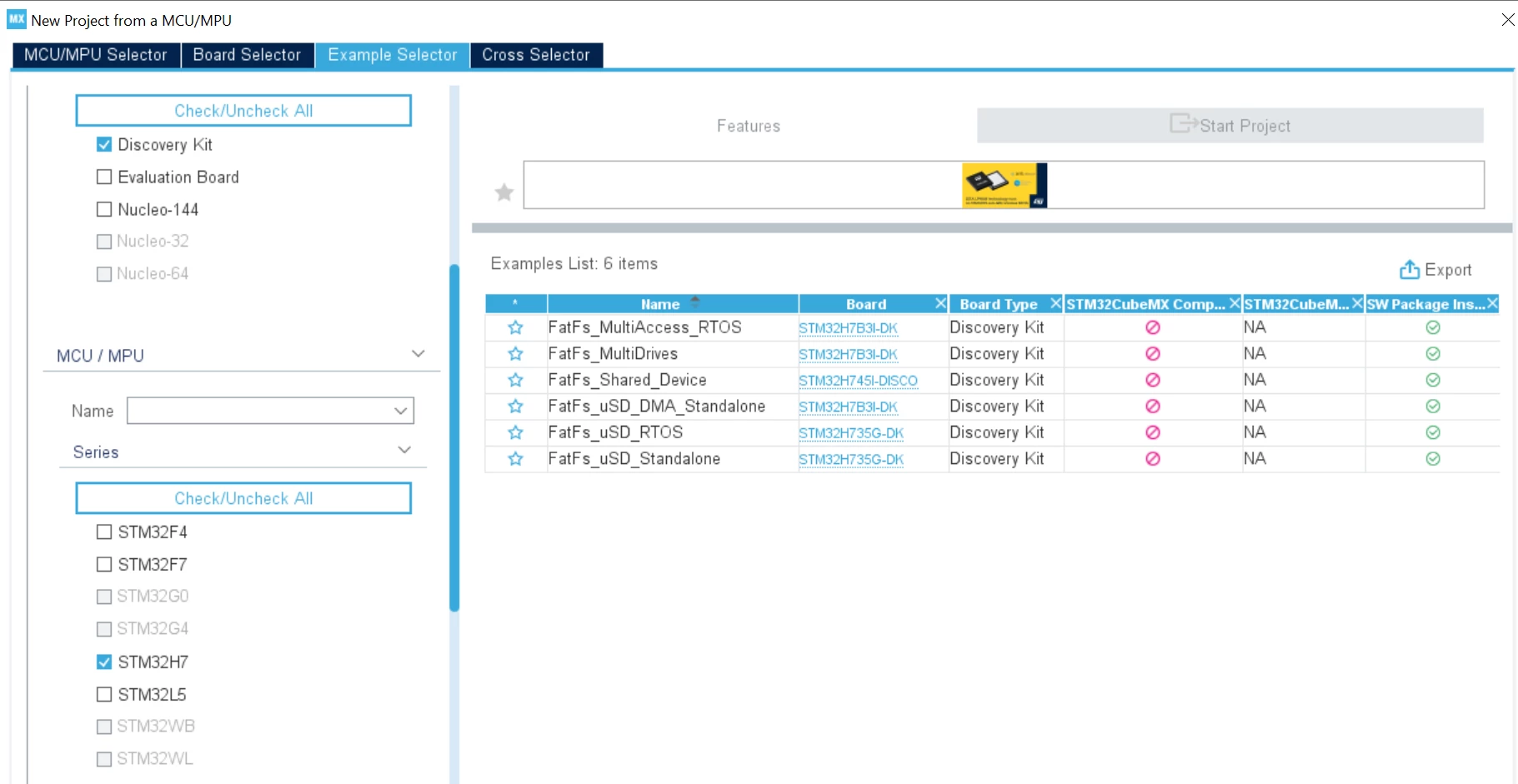Click the board preview thumbnail image

1004,185
